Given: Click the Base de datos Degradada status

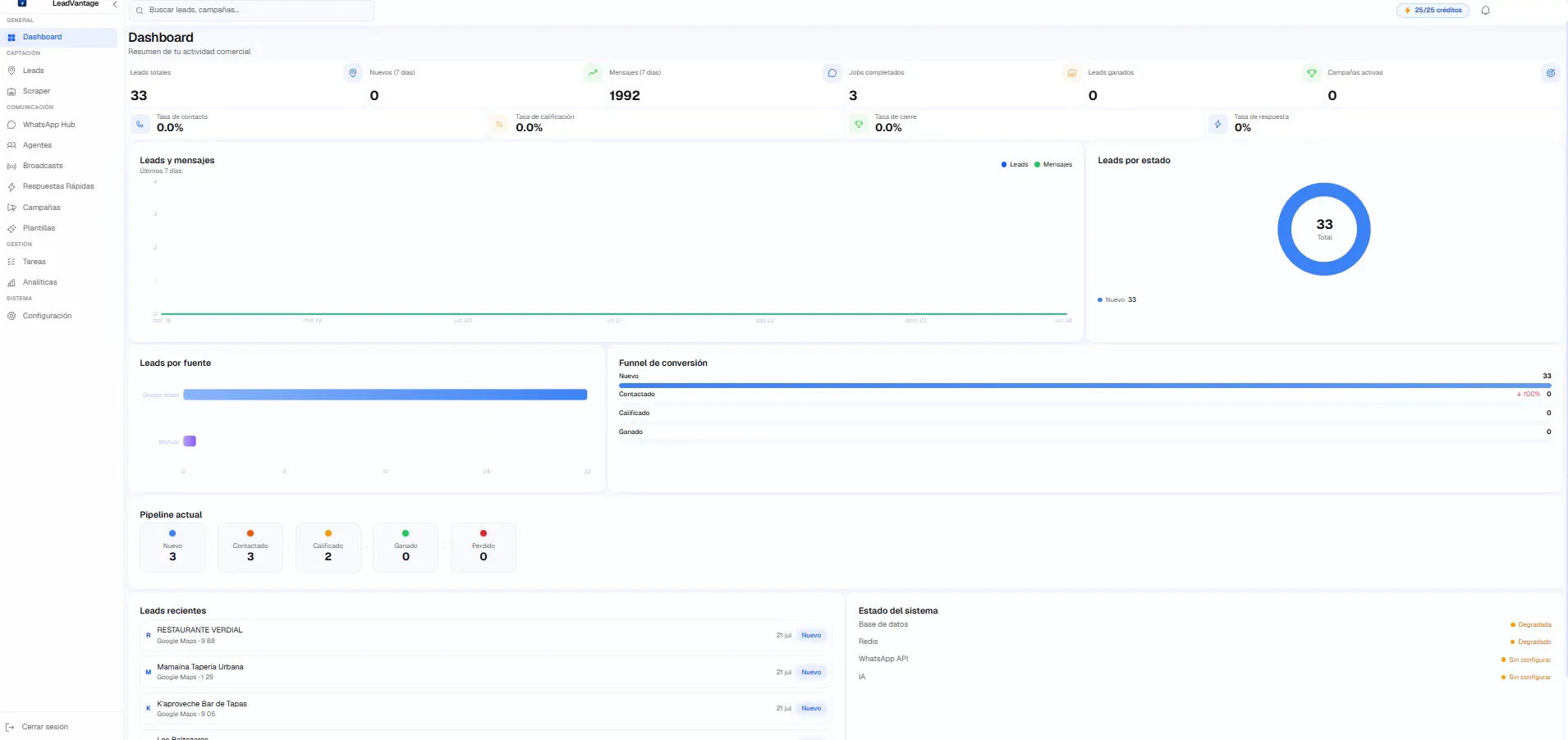Looking at the screenshot, I should pos(1531,625).
